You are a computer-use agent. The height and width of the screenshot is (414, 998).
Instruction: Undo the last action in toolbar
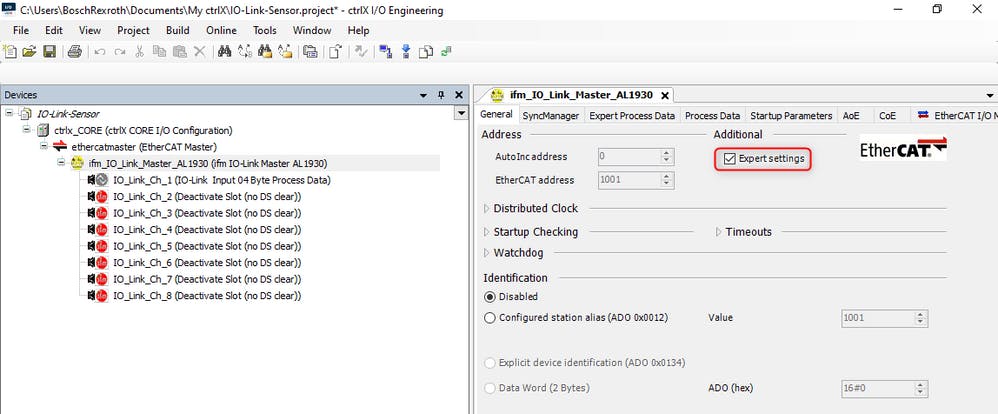(100, 52)
